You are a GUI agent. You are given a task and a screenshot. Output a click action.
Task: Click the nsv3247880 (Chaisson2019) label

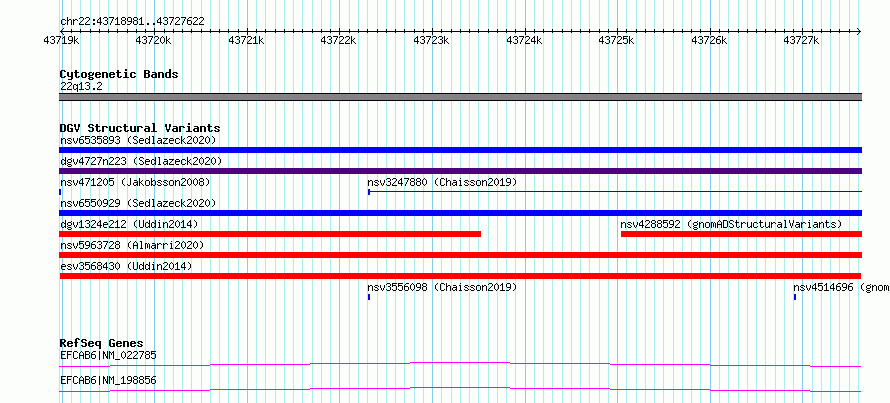[442, 182]
